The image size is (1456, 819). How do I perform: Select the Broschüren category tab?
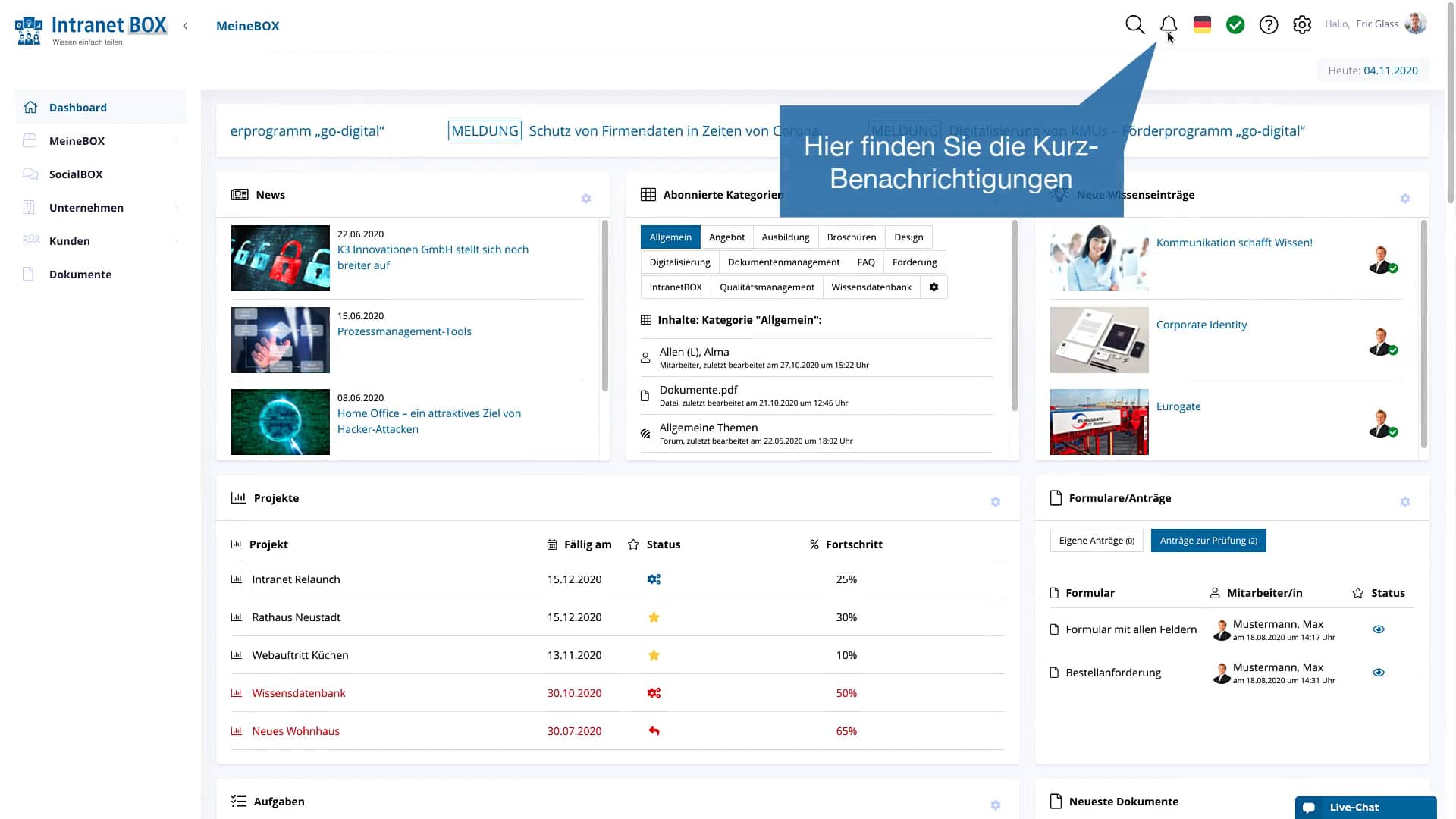pos(852,237)
